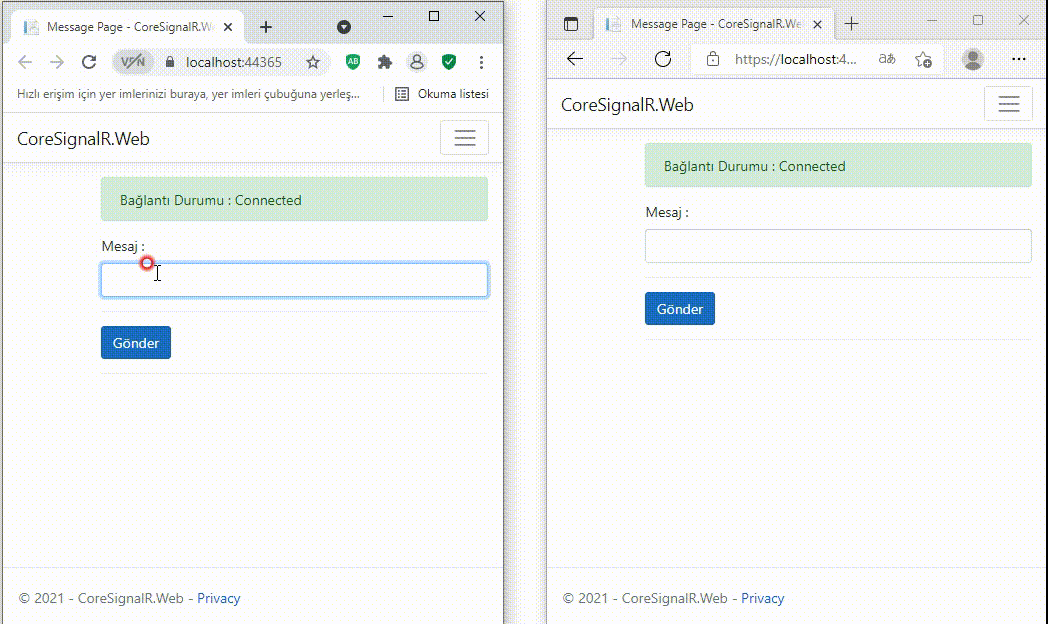Minimize the Chrome window
Viewport: 1048px width, 624px height.
(388, 16)
